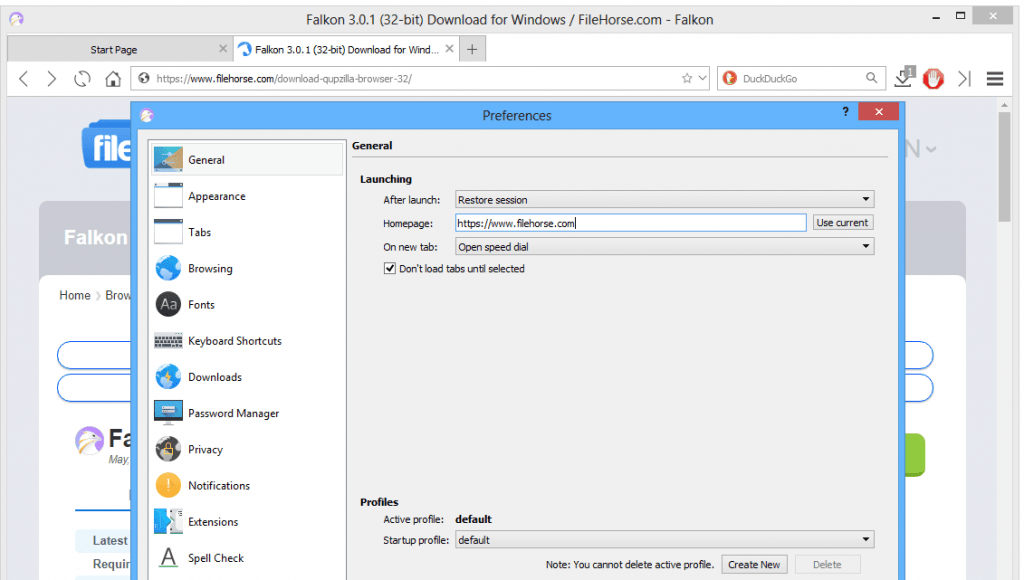Close the Preferences dialog

[x=879, y=112]
